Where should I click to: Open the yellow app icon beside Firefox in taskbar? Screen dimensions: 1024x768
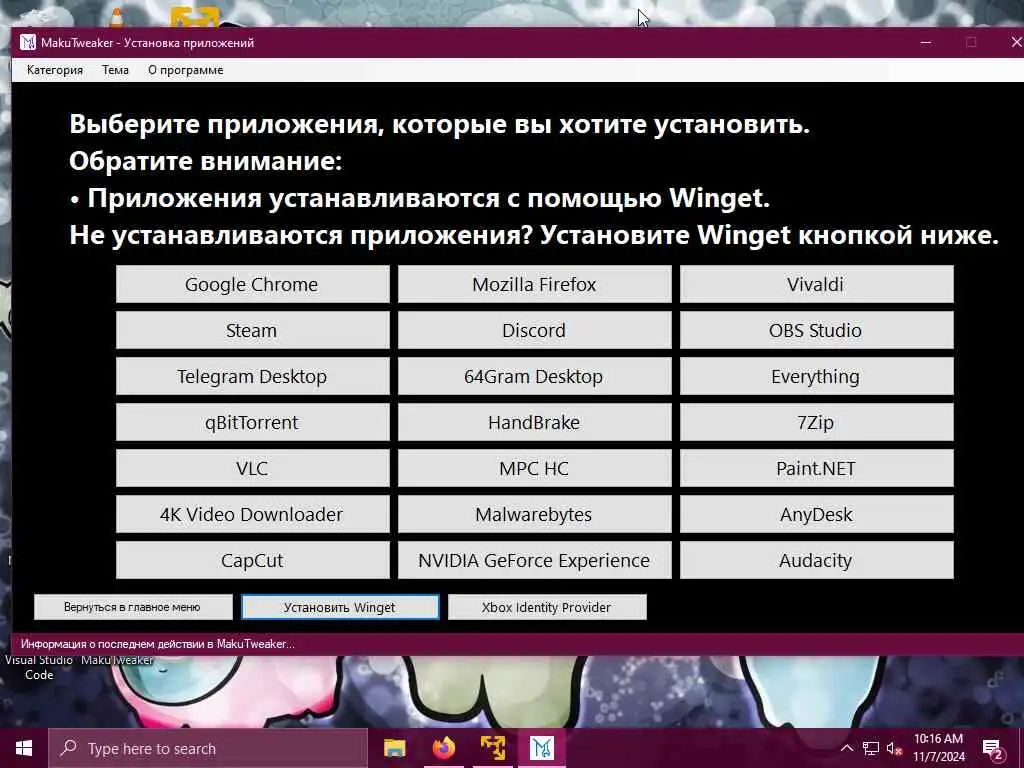tap(492, 748)
